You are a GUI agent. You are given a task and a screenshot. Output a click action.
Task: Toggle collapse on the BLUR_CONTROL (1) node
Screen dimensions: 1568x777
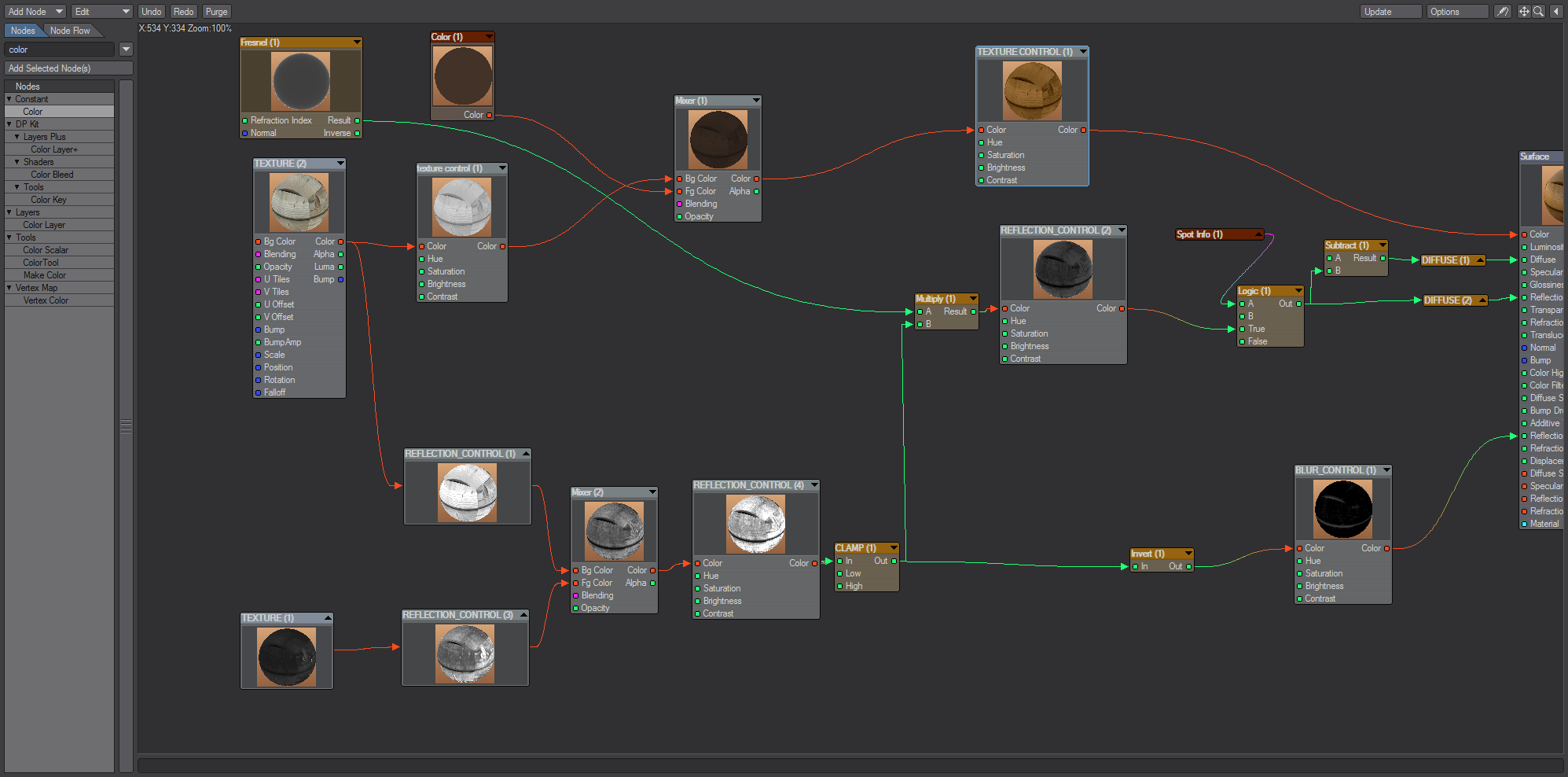[x=1386, y=470]
